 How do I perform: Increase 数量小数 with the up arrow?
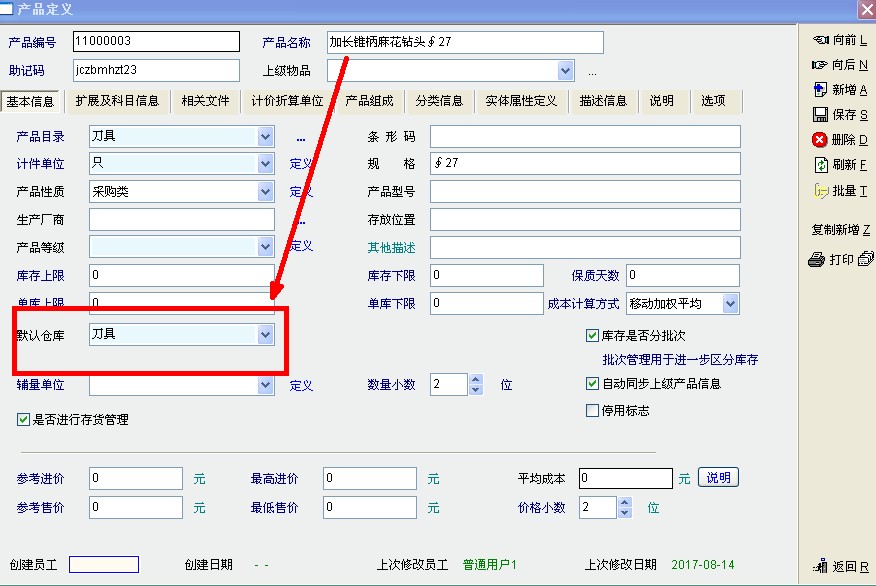[x=475, y=379]
